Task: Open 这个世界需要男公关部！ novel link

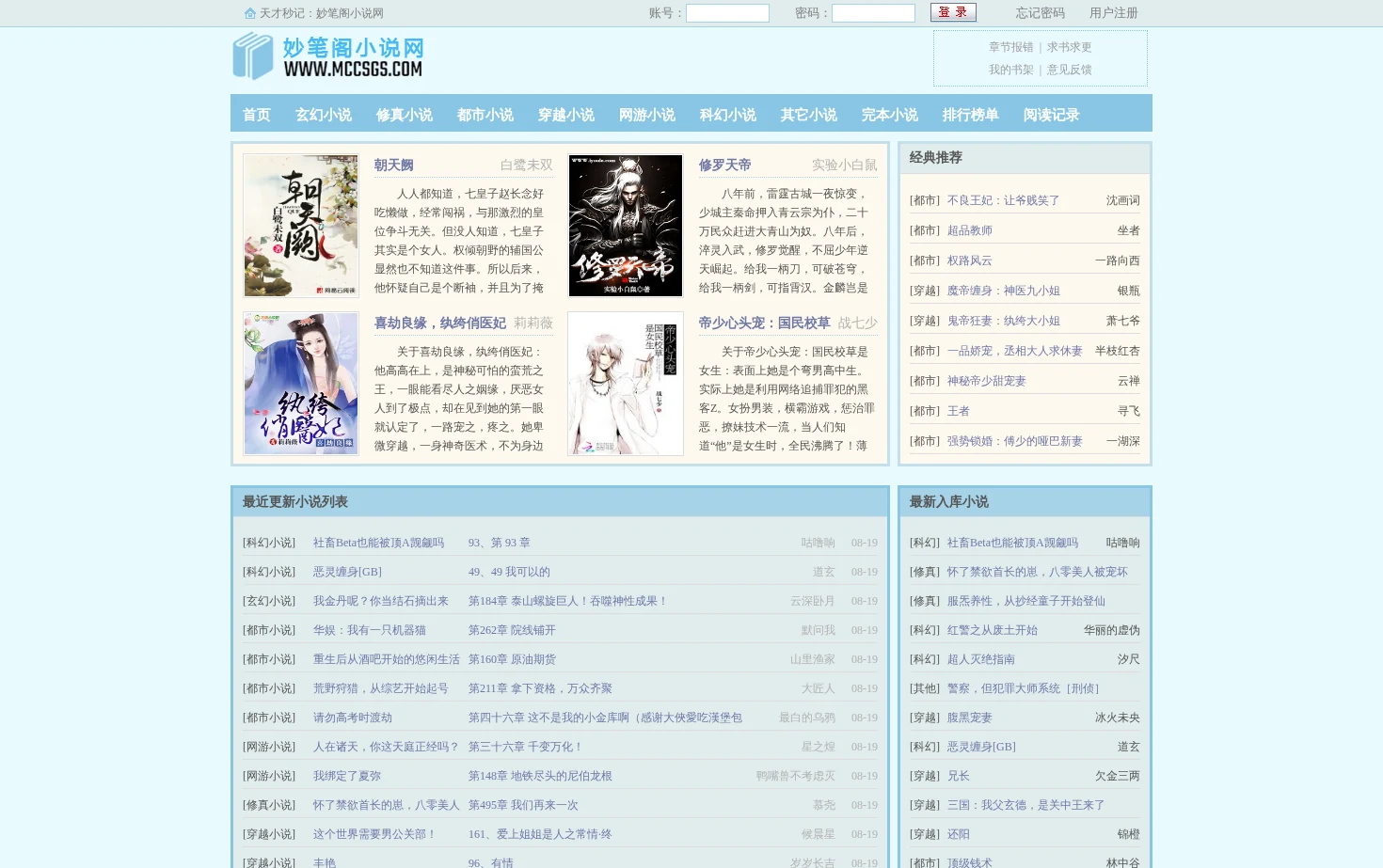Action: 374,834
